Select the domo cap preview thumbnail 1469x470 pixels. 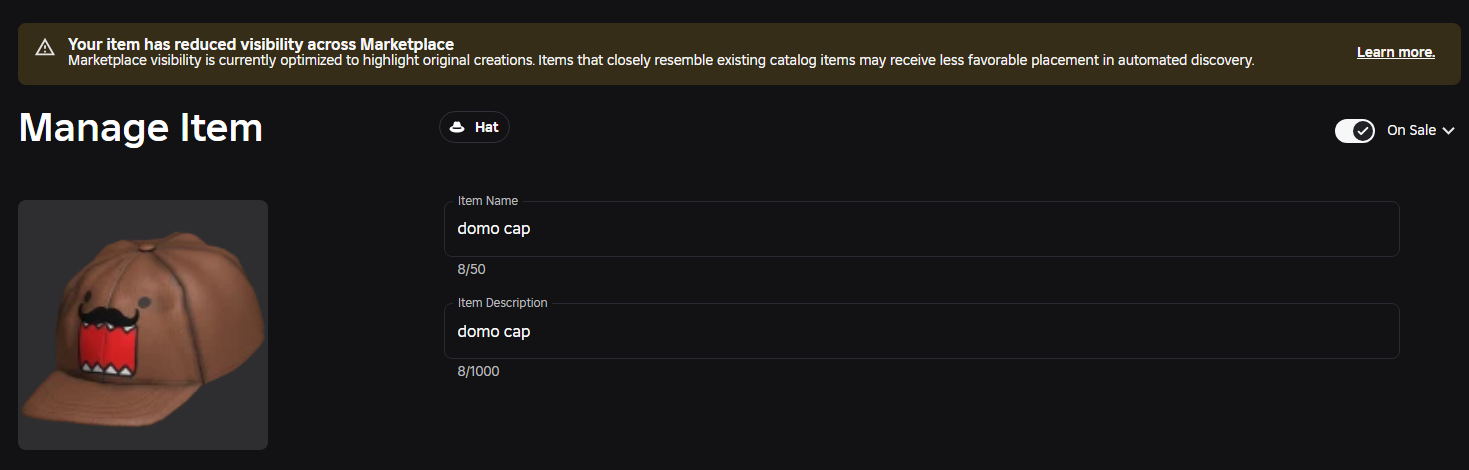[x=143, y=325]
